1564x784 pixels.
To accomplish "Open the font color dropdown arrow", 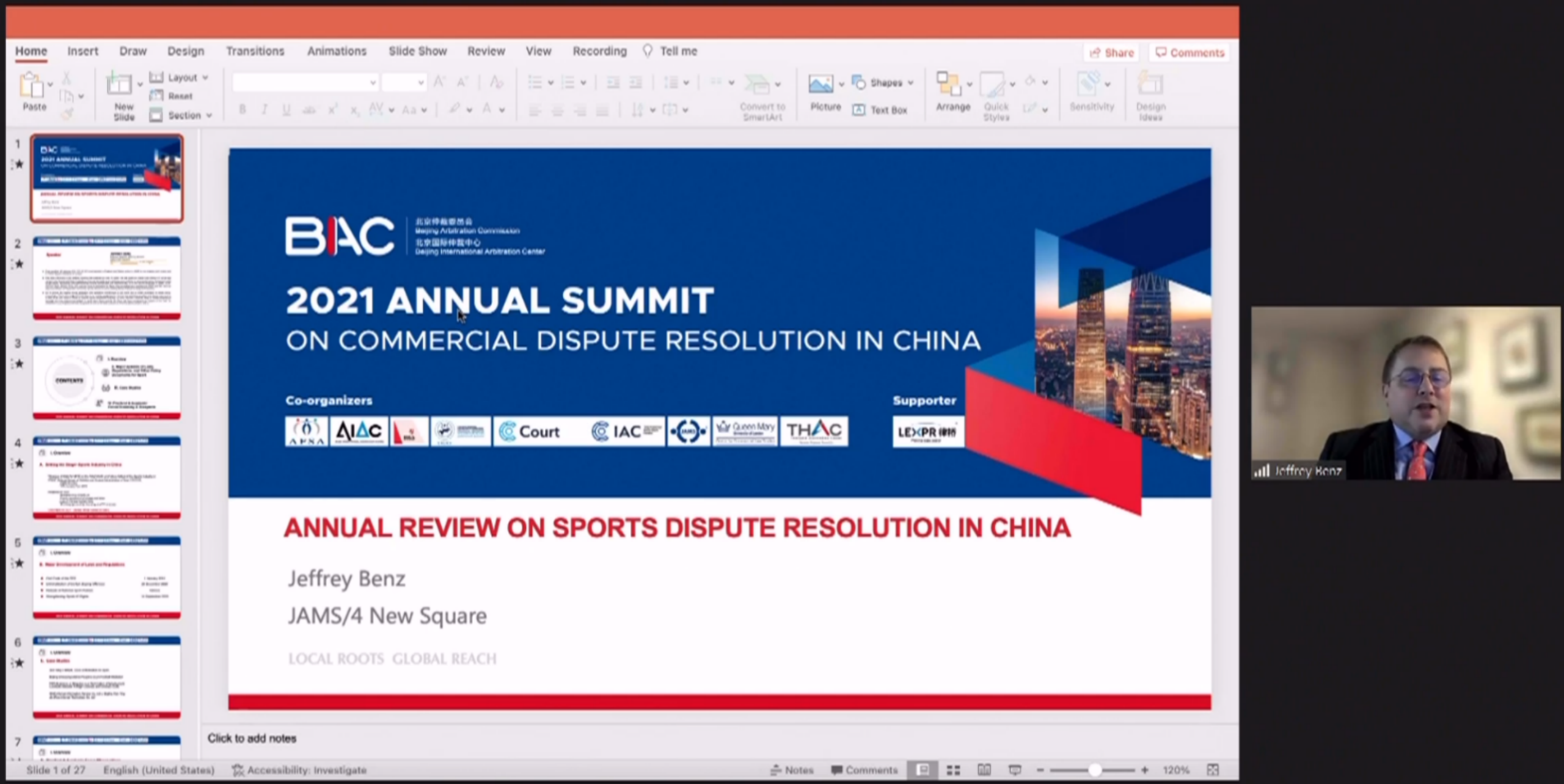I will (x=502, y=111).
